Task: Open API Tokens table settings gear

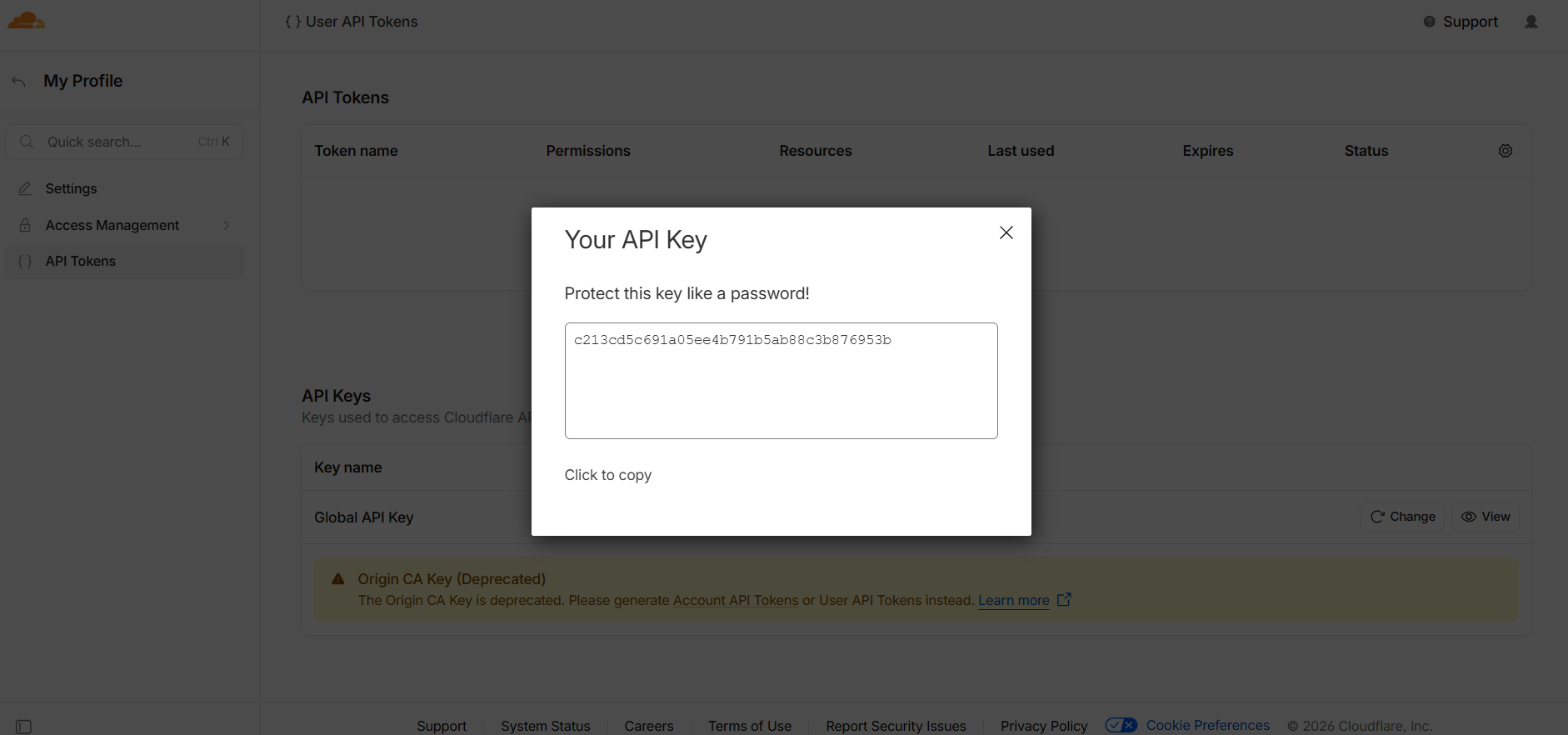Action: point(1506,151)
